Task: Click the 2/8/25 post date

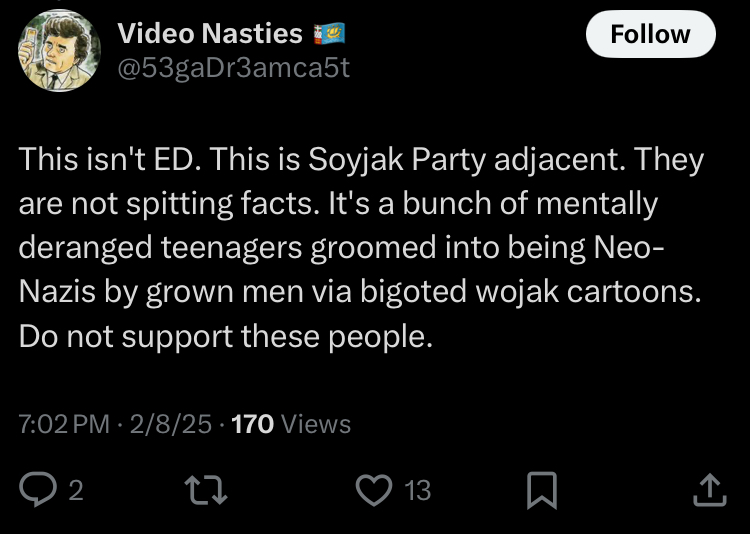Action: tap(170, 424)
